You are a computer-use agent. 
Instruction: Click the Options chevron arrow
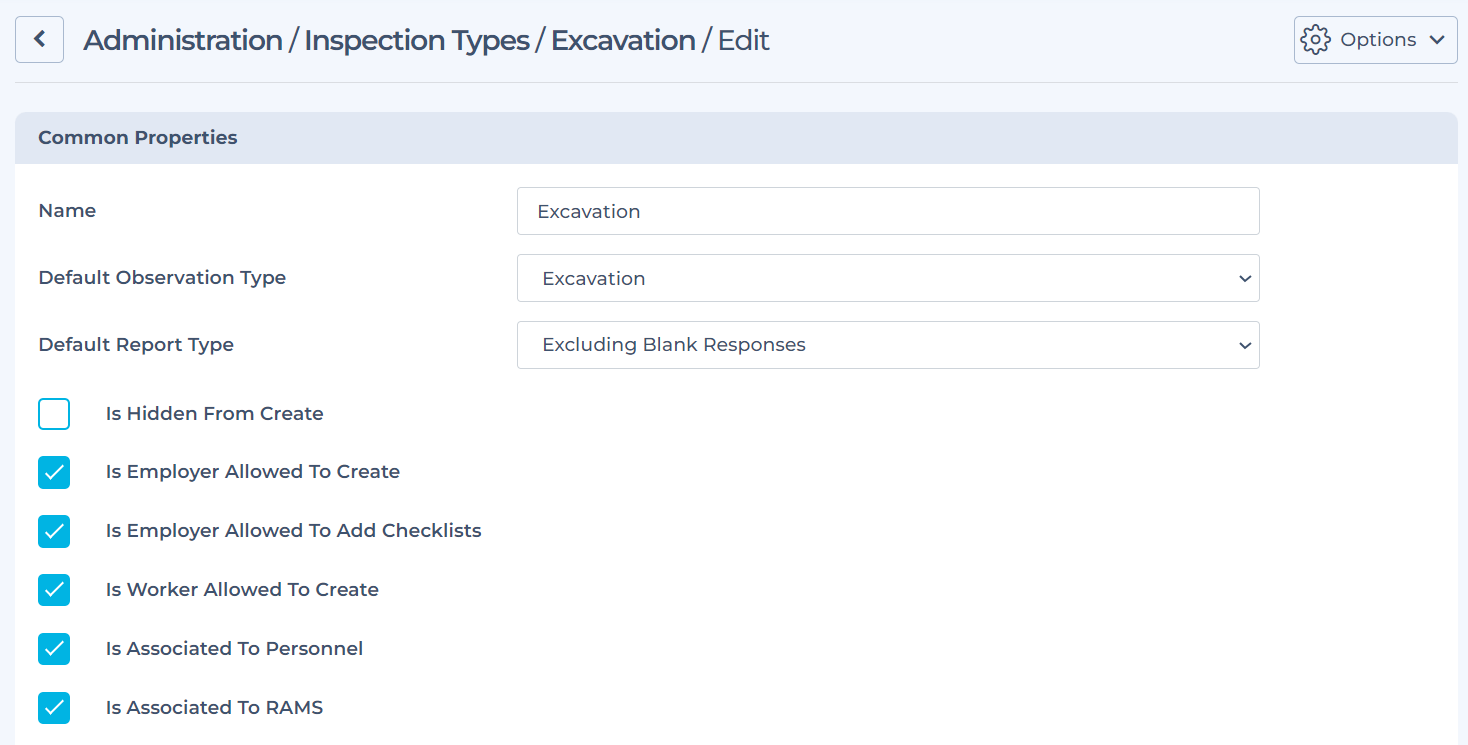[1437, 40]
